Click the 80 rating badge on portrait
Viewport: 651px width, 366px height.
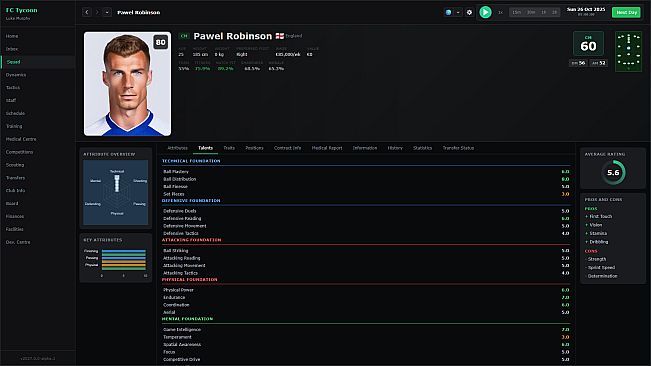point(160,42)
